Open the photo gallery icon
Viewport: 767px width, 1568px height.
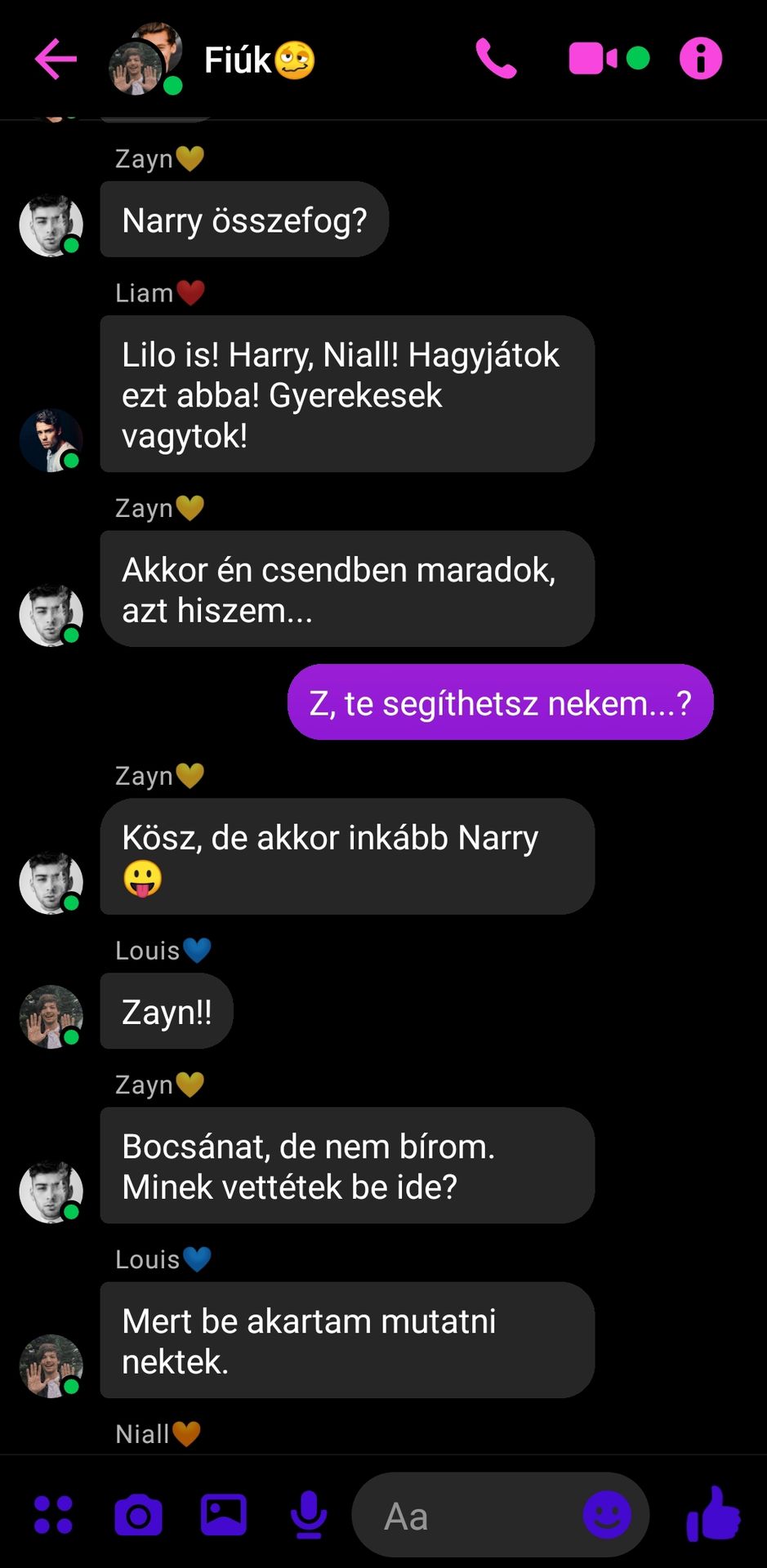point(224,1515)
